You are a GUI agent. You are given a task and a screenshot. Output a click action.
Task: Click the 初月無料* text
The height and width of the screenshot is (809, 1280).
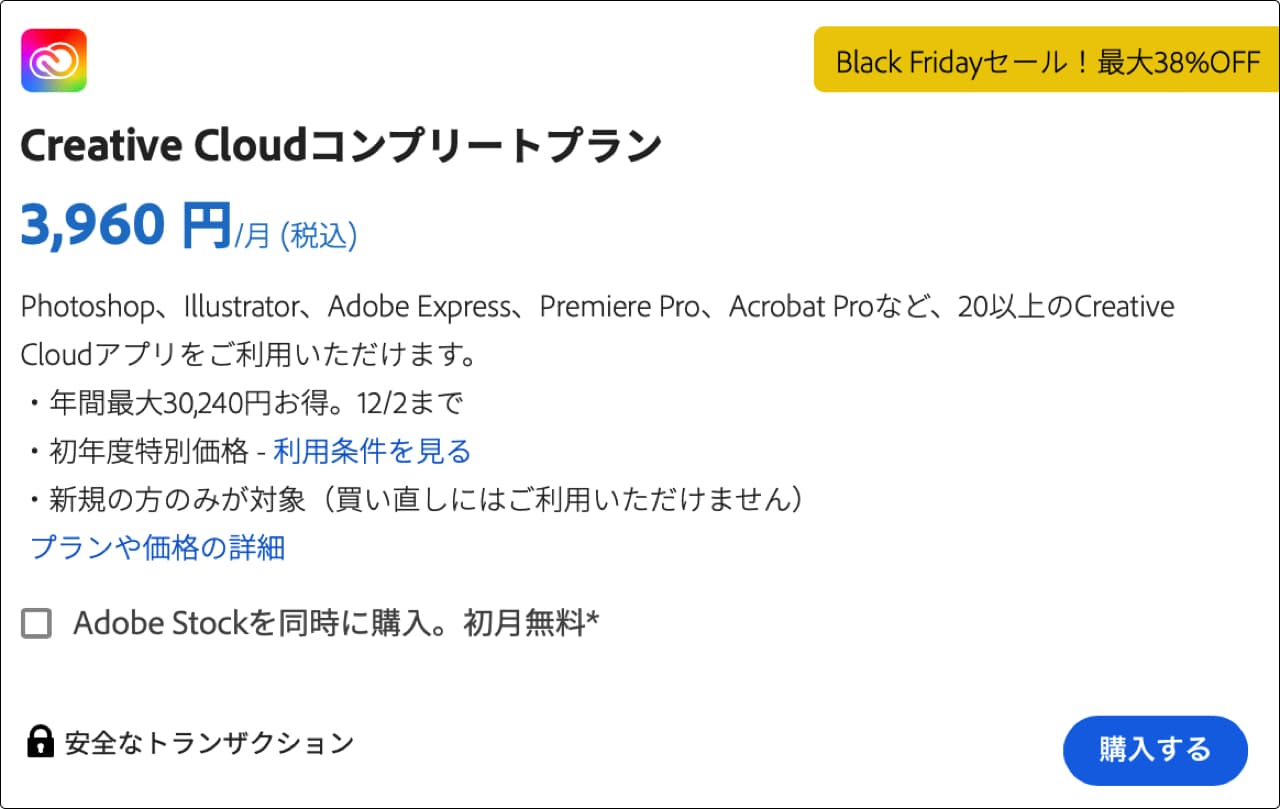click(530, 623)
